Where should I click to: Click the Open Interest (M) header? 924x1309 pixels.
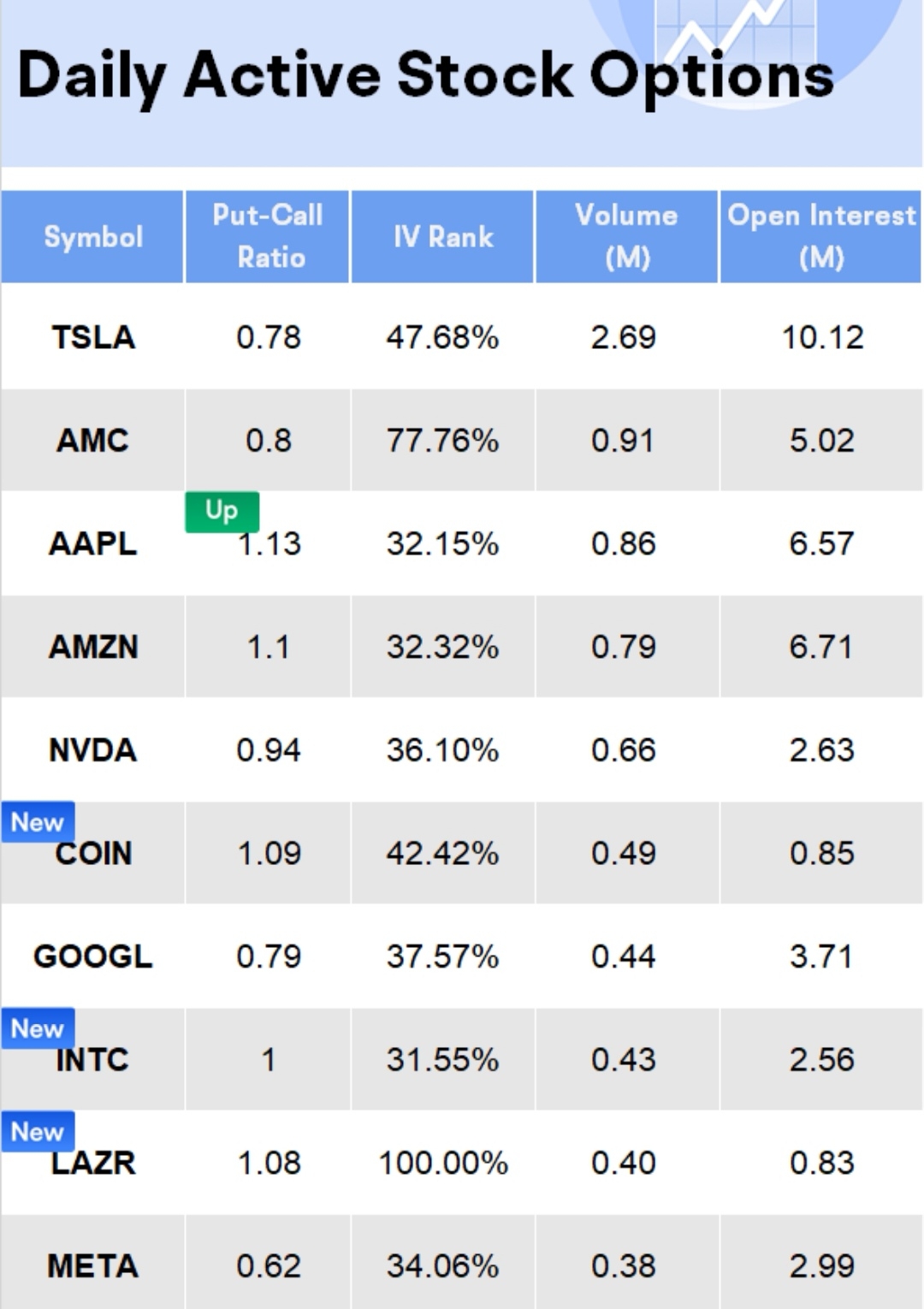(x=820, y=236)
